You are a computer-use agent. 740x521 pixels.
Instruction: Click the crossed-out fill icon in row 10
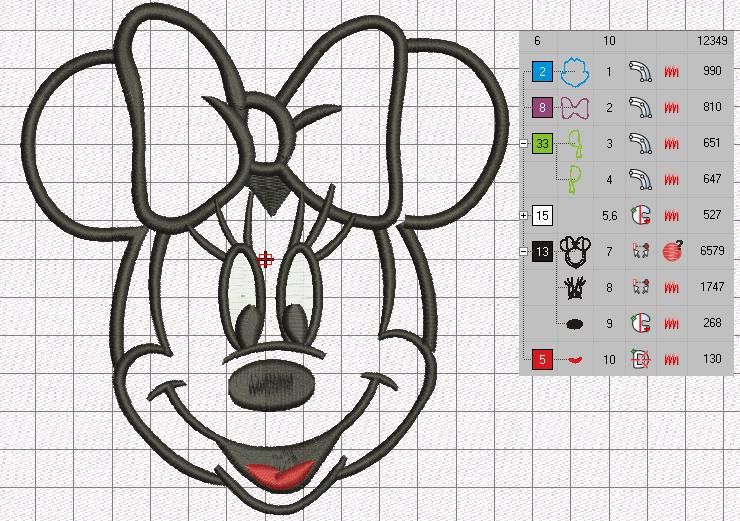click(640, 360)
